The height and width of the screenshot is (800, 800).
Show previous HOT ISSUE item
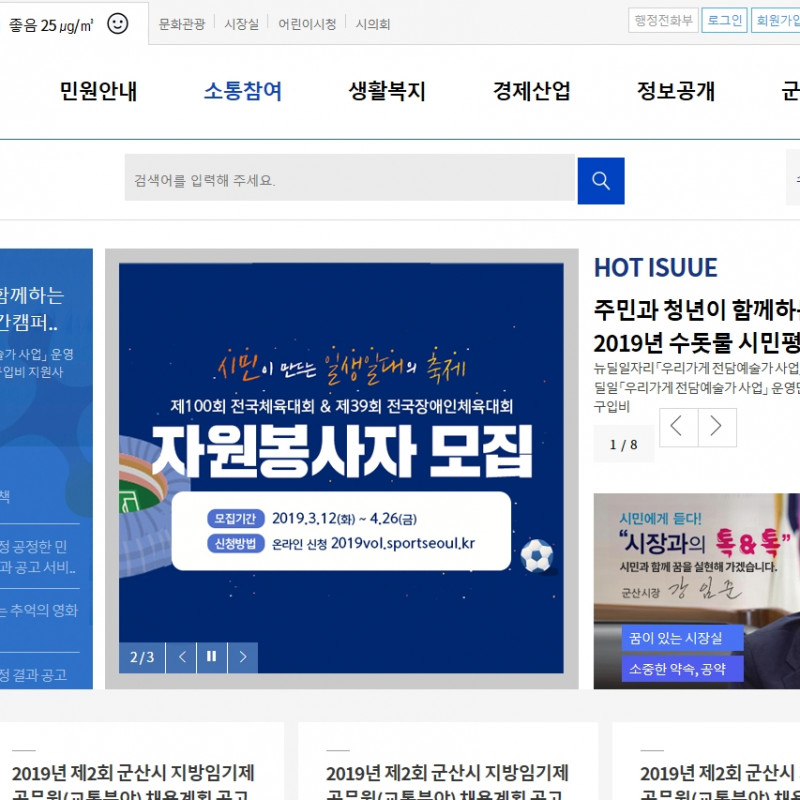[x=677, y=427]
